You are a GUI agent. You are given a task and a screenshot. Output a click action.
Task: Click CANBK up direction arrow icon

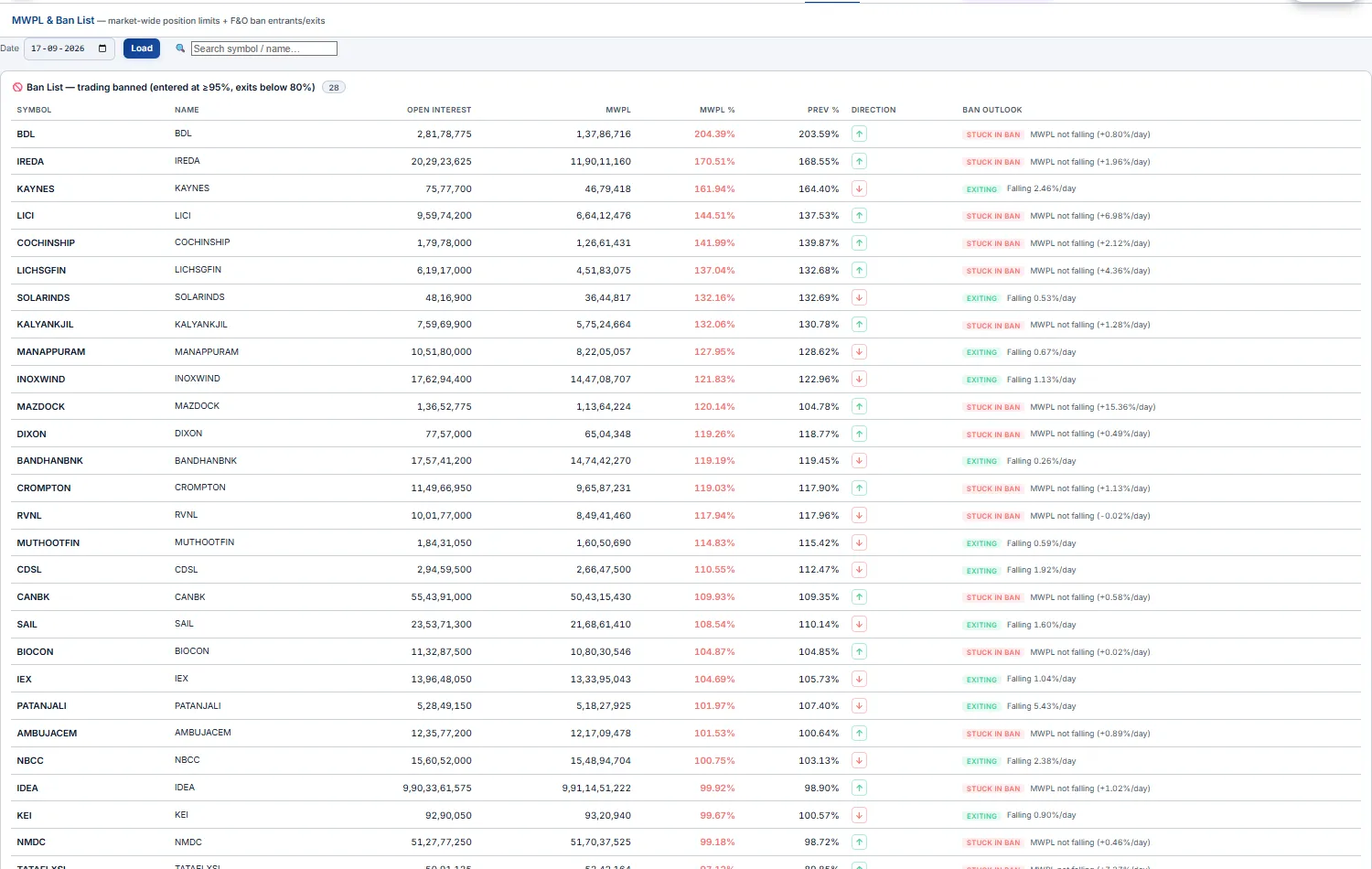point(859,597)
